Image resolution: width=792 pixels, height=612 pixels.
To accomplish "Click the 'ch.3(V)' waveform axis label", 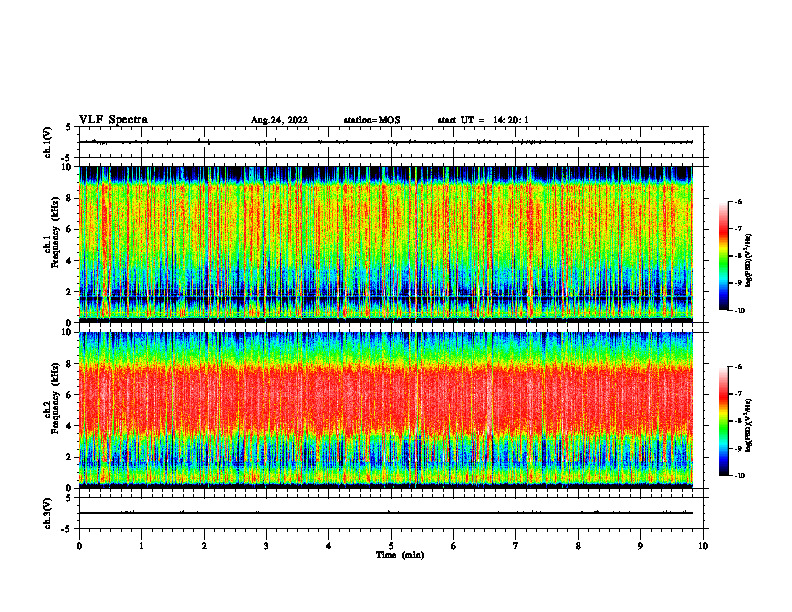I will tap(48, 513).
